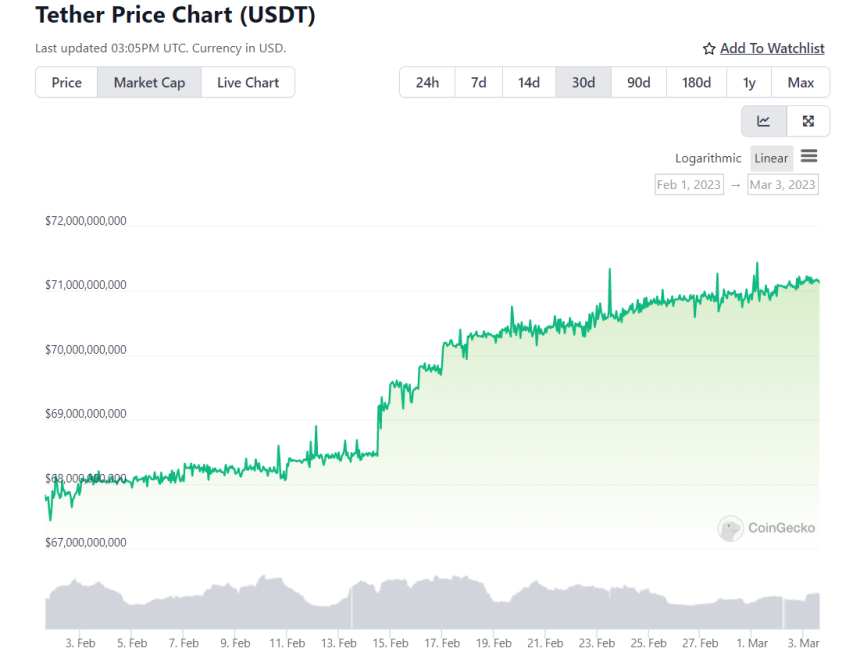Keep Linear scale enabled
860x666 pixels.
[x=771, y=157]
